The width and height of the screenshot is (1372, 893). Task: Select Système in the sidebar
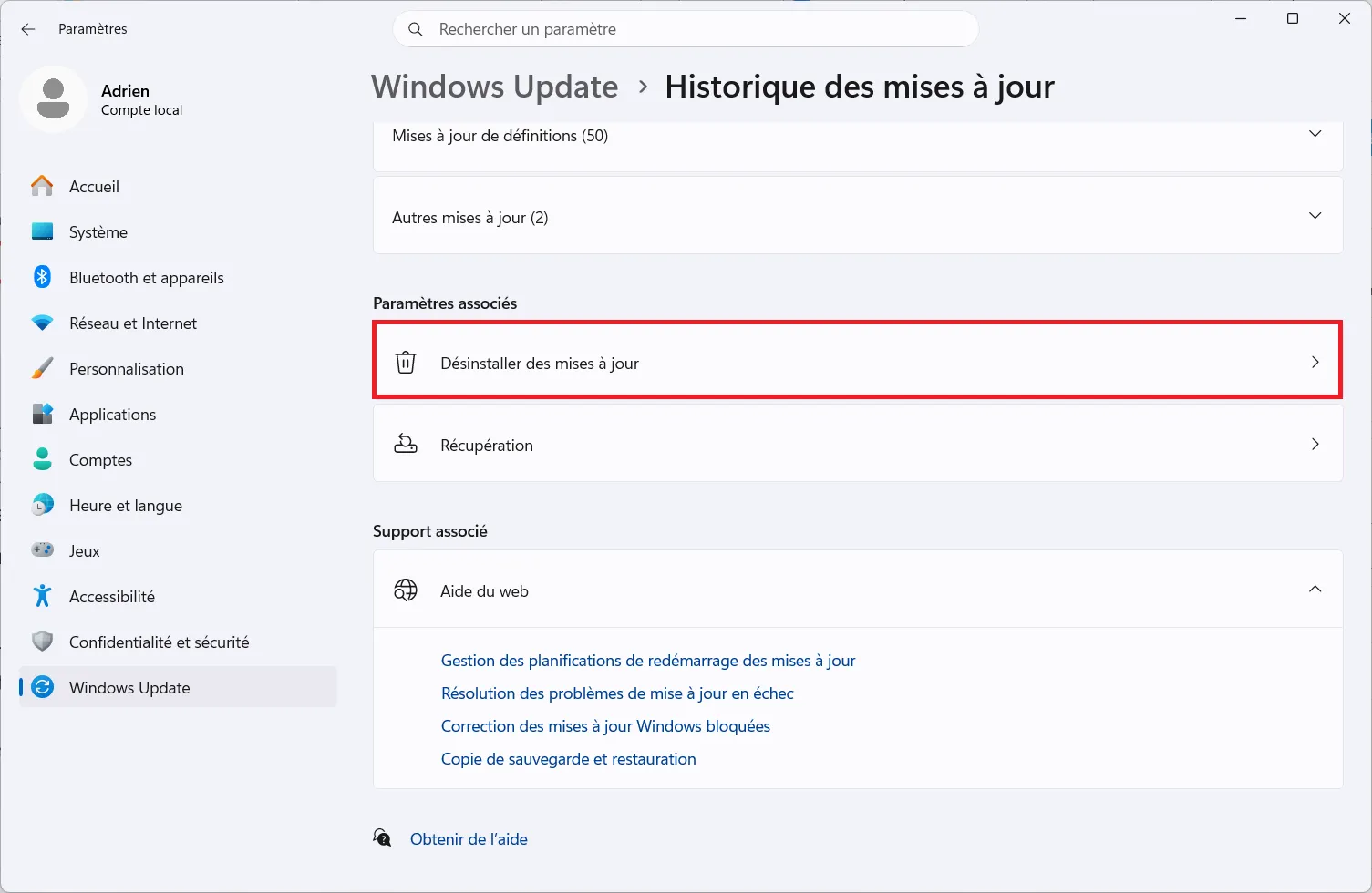tap(98, 231)
